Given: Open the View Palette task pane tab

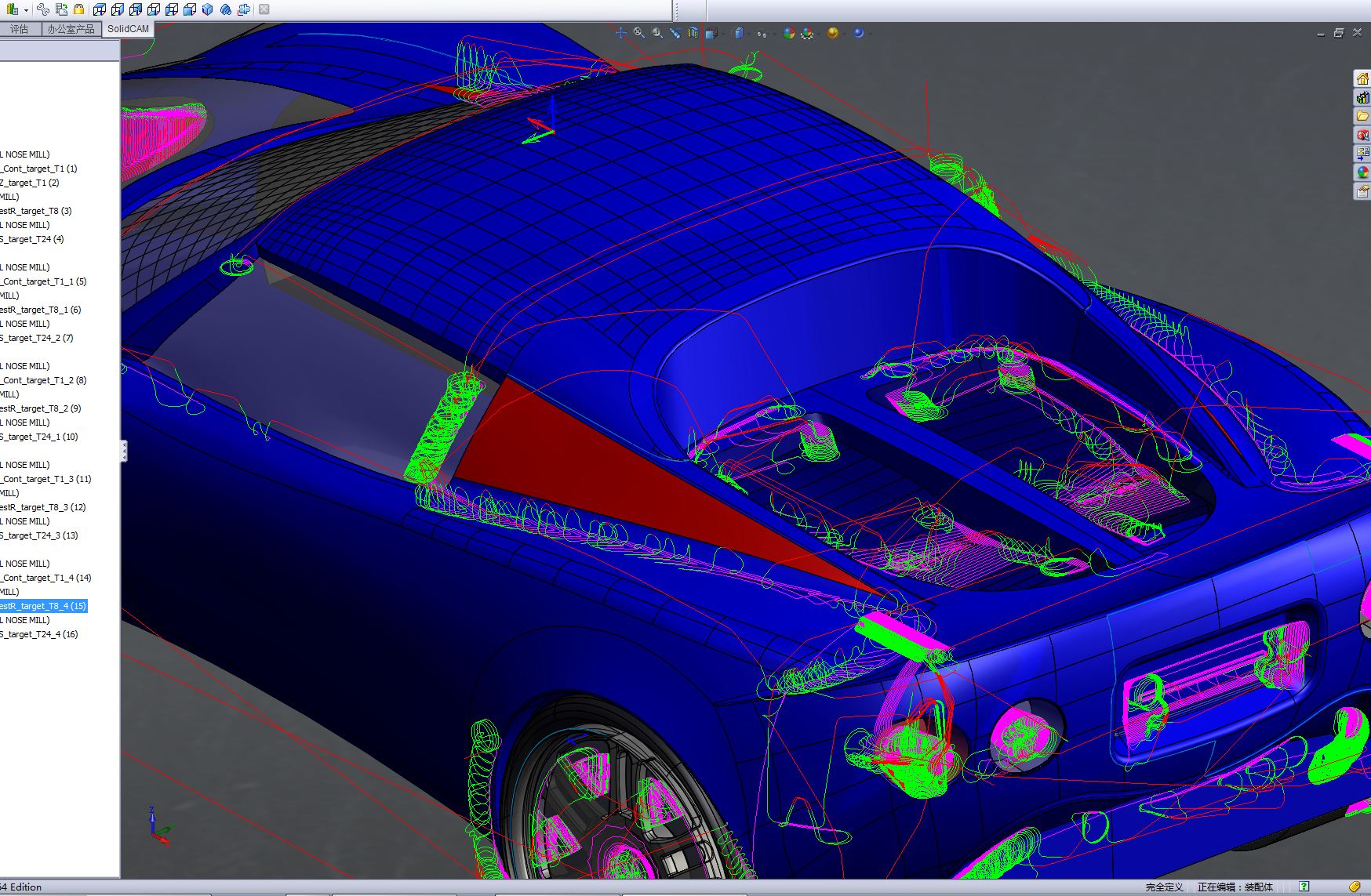Looking at the screenshot, I should click(1362, 154).
